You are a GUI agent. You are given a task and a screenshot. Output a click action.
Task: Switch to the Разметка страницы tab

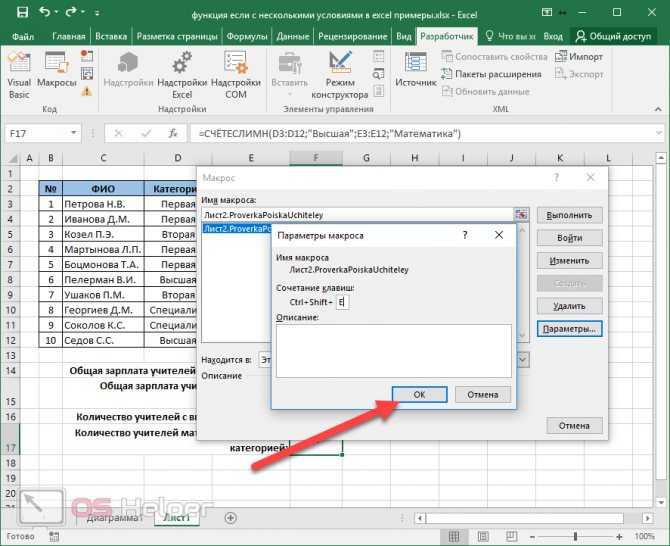coord(177,36)
